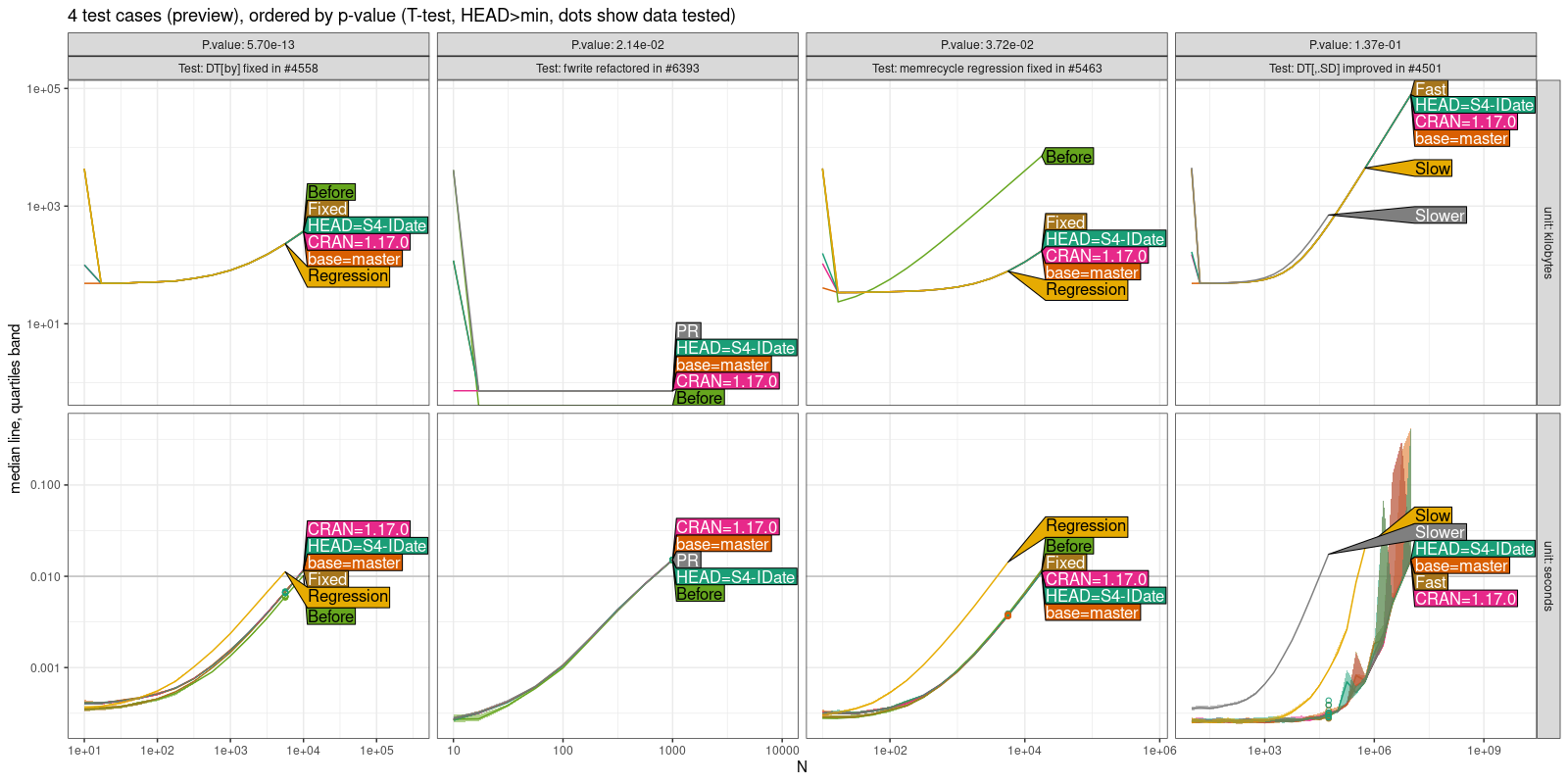This screenshot has height=784, width=1568.
Task: Click 'CRAN=1.17.0' label in DT[,.SD] seconds panel
Action: 1465,599
